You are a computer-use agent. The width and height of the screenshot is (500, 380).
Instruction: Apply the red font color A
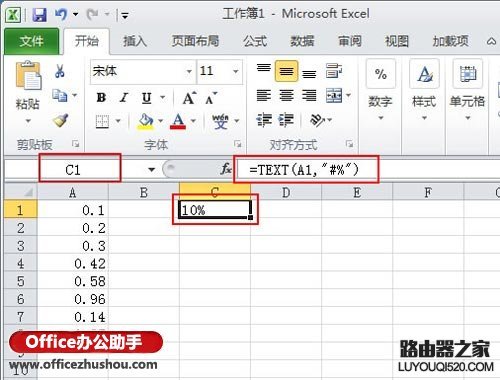point(178,121)
